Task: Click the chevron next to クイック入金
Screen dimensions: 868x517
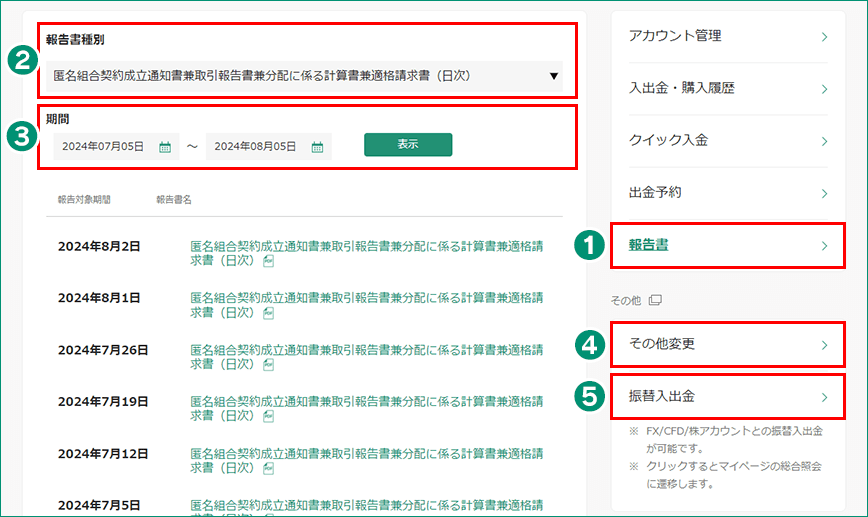Action: (824, 141)
